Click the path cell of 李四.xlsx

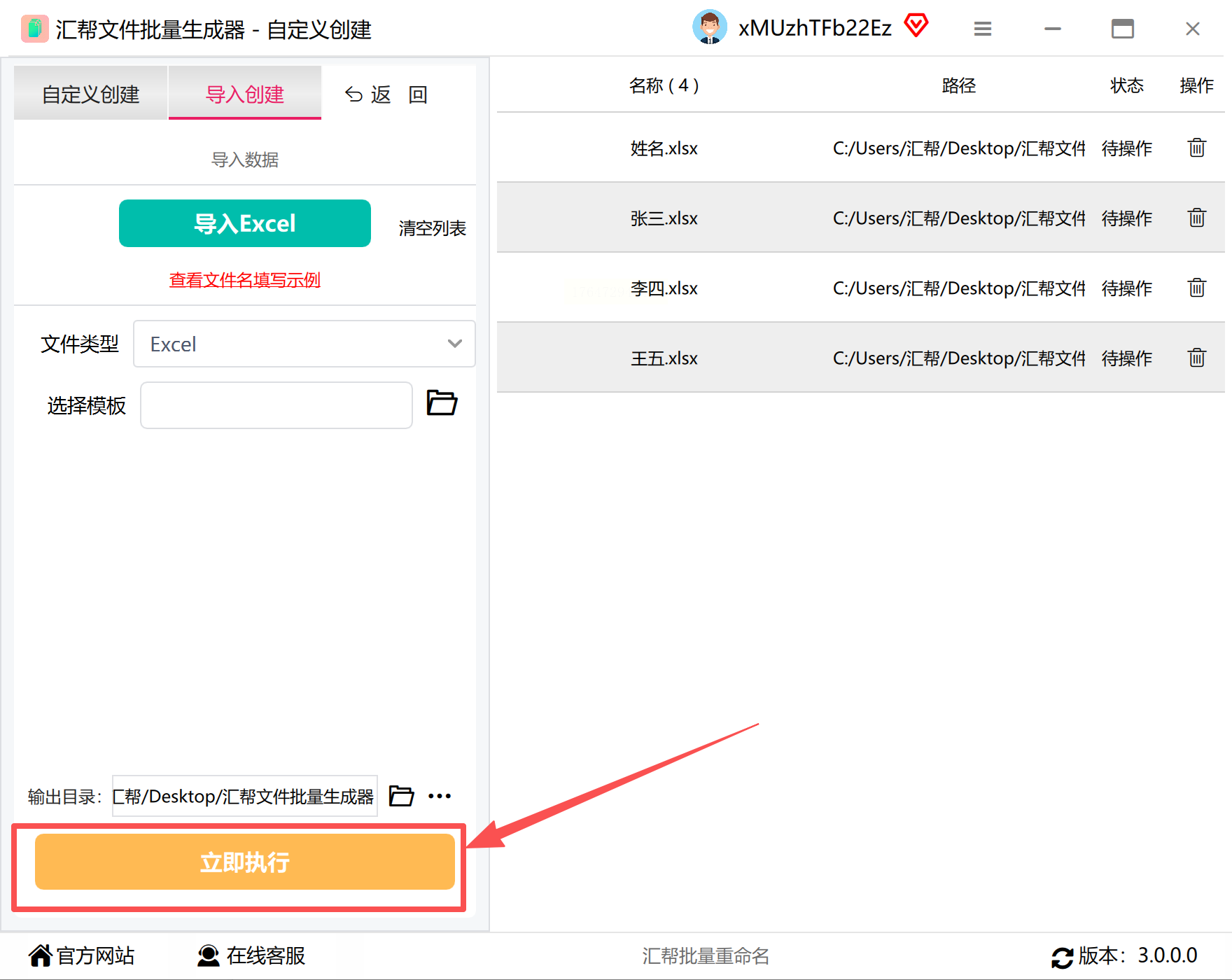click(x=959, y=288)
